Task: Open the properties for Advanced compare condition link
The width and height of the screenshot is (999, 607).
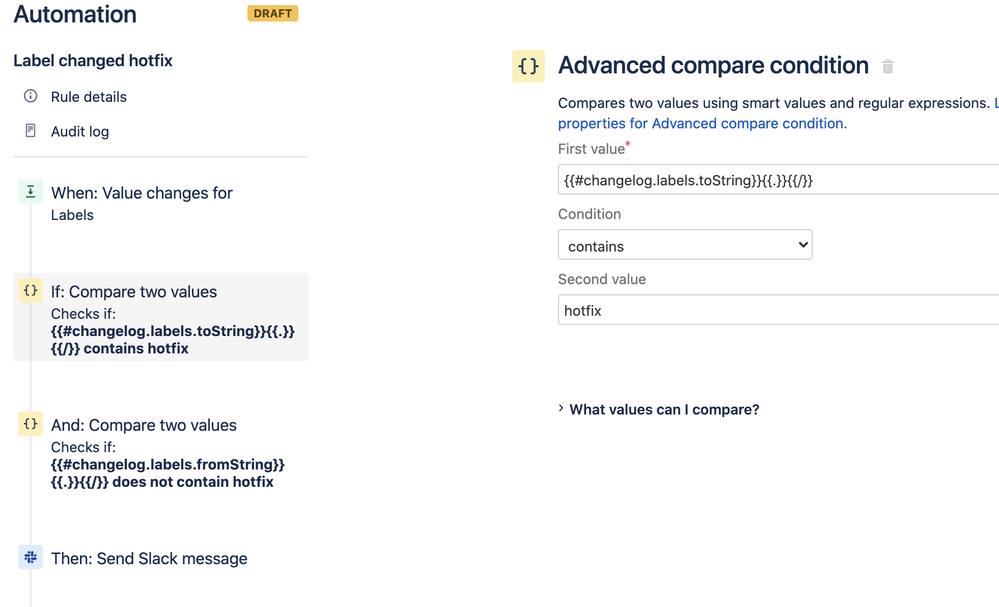Action: 702,124
